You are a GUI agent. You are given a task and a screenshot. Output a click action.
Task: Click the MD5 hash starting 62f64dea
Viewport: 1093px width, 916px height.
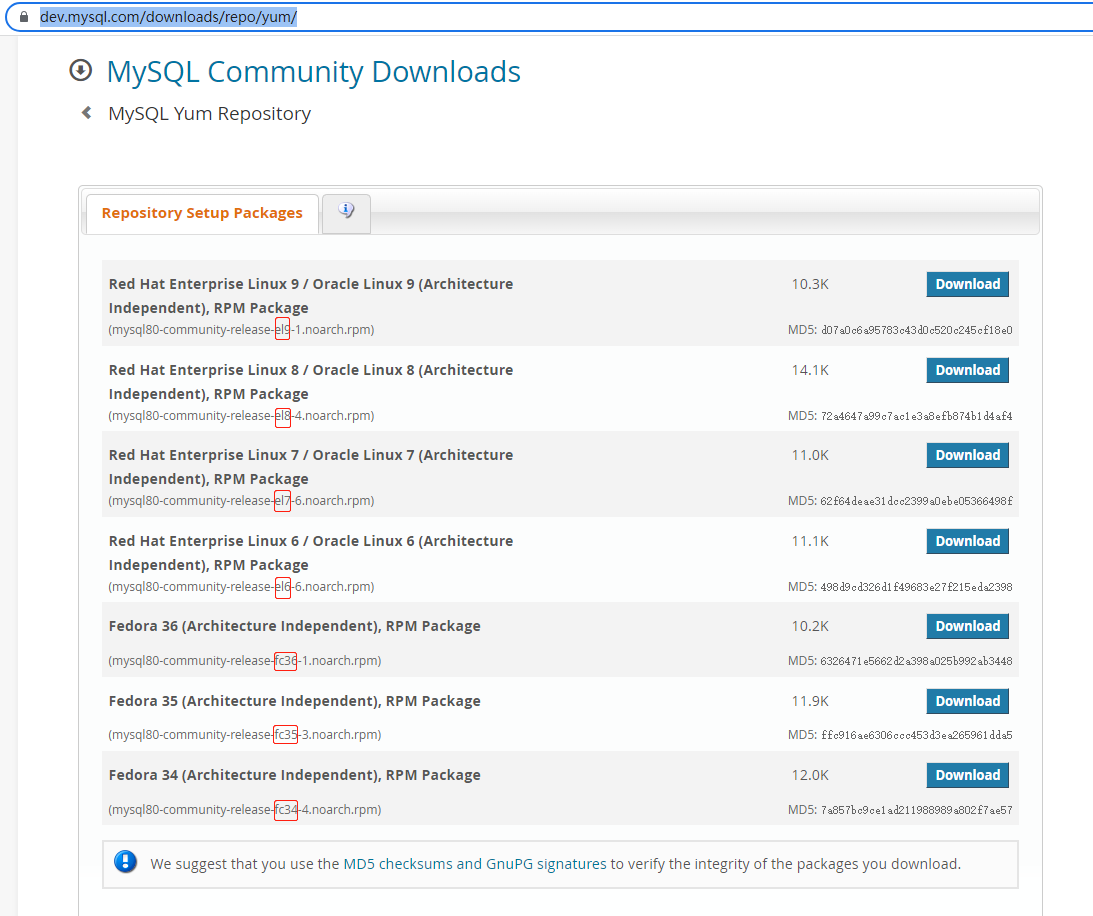point(917,501)
